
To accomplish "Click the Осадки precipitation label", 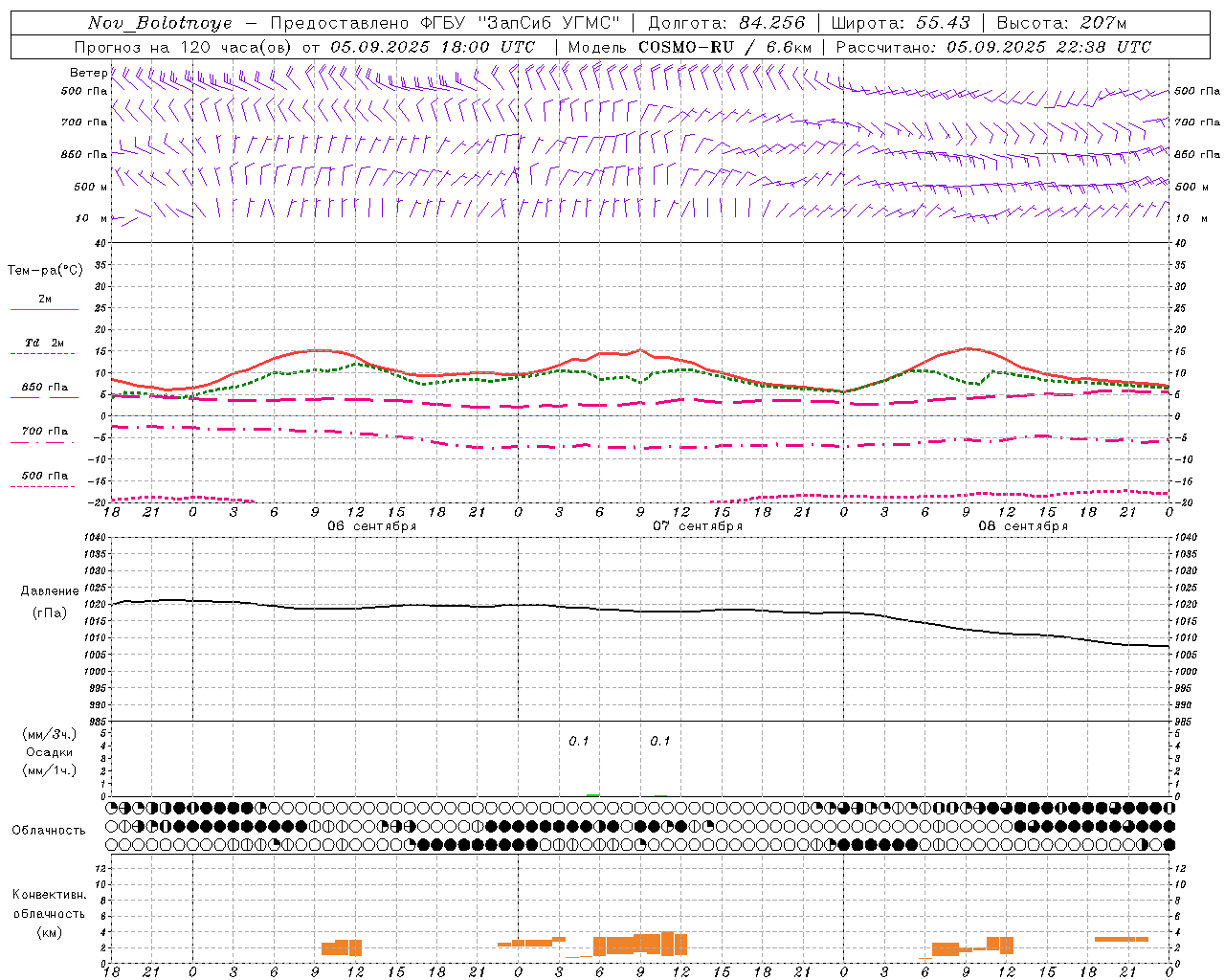I will tap(50, 752).
